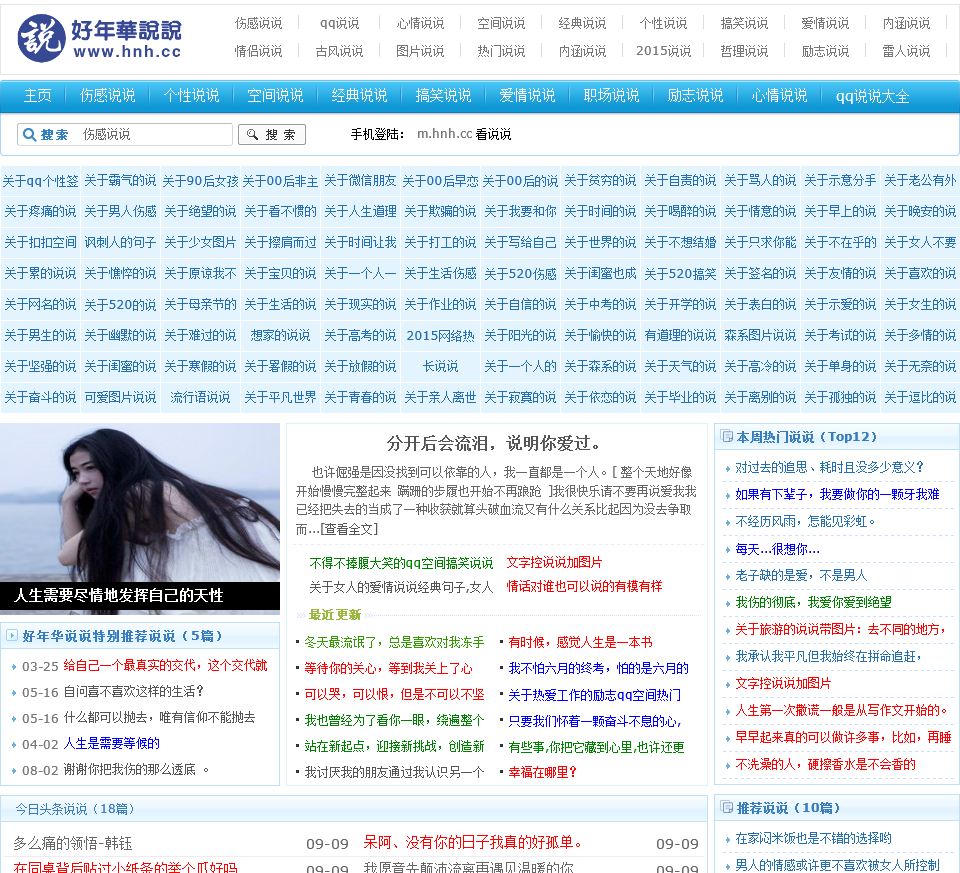
Task: Open 人生是需要等候的
Action: [111, 743]
